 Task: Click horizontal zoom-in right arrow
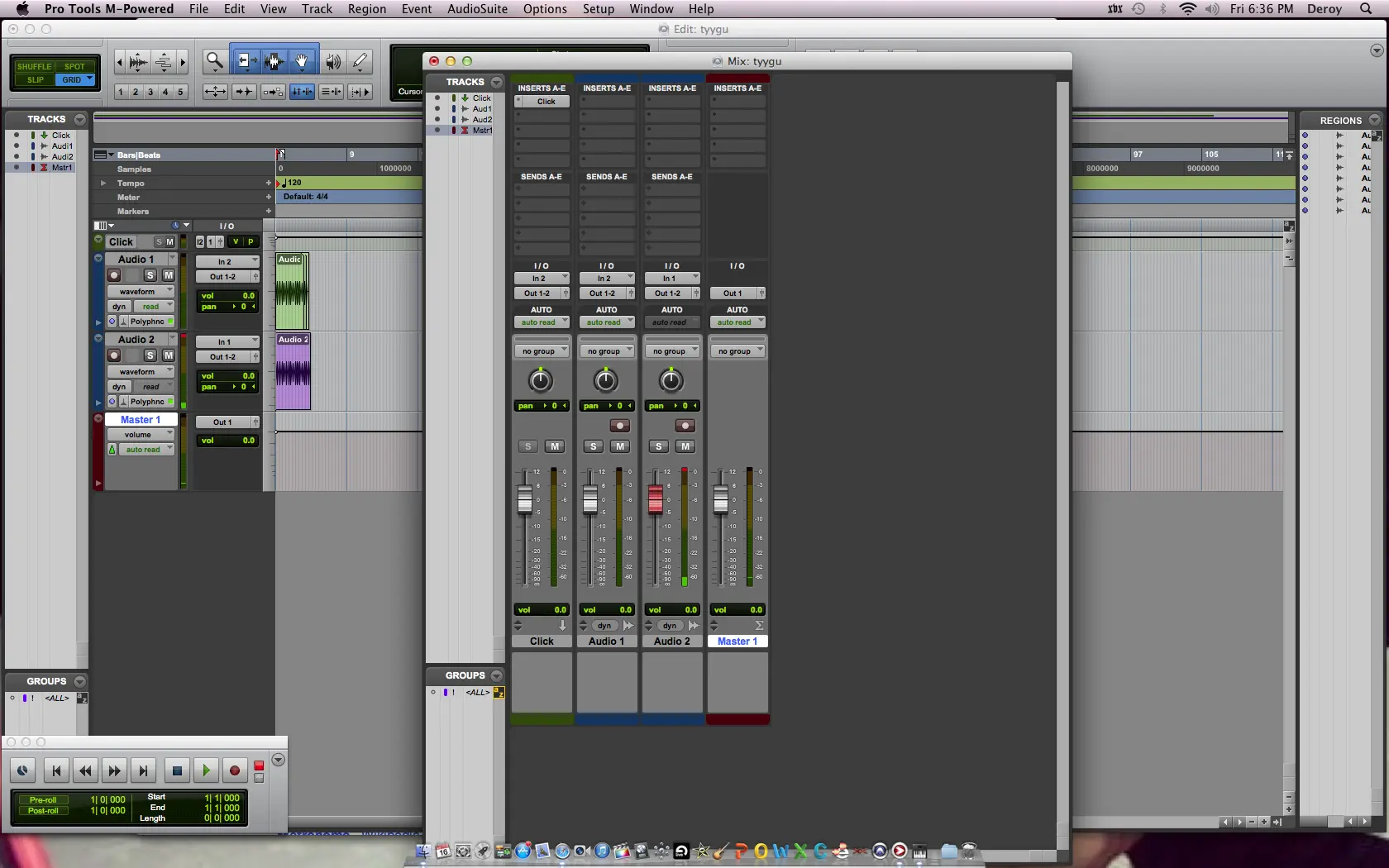183,62
